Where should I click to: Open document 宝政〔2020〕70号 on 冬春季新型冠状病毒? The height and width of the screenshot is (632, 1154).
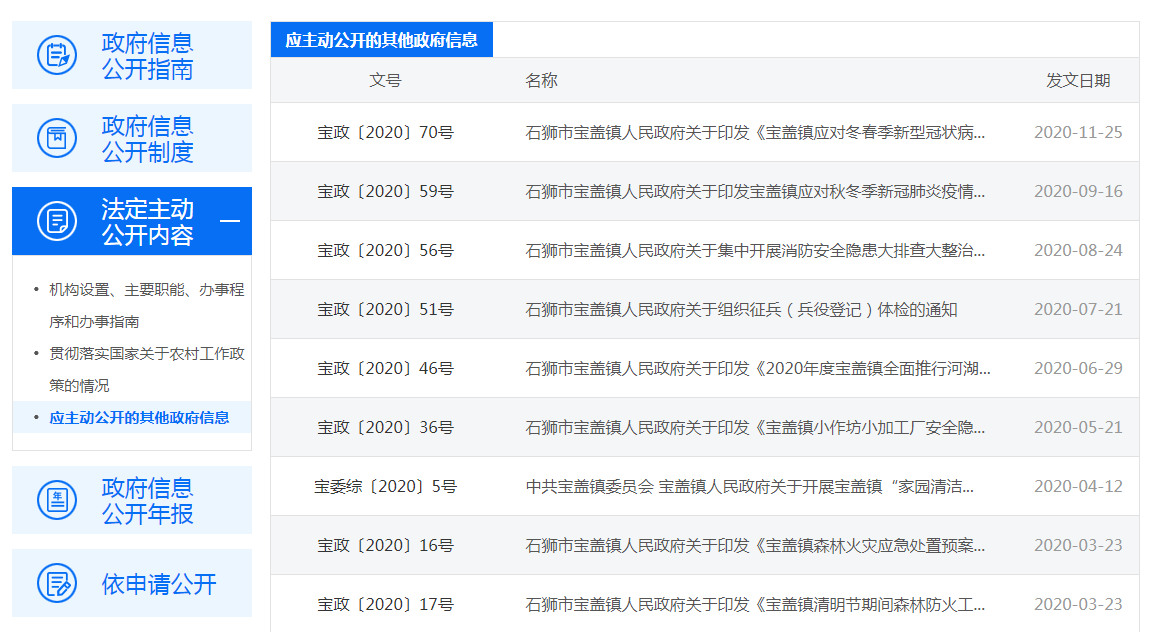[x=755, y=132]
